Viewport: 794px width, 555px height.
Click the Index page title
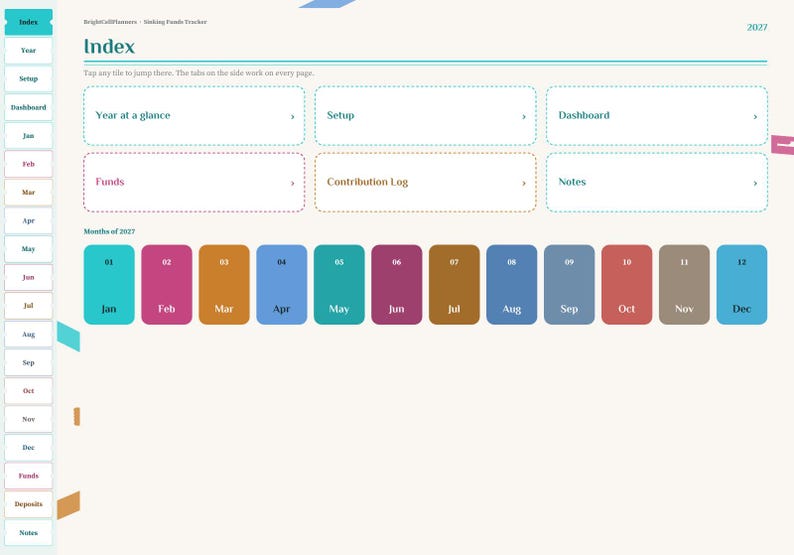pos(109,47)
